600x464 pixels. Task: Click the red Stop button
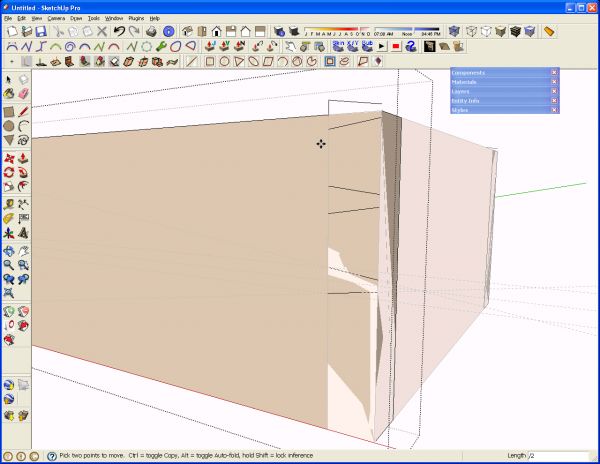click(396, 47)
